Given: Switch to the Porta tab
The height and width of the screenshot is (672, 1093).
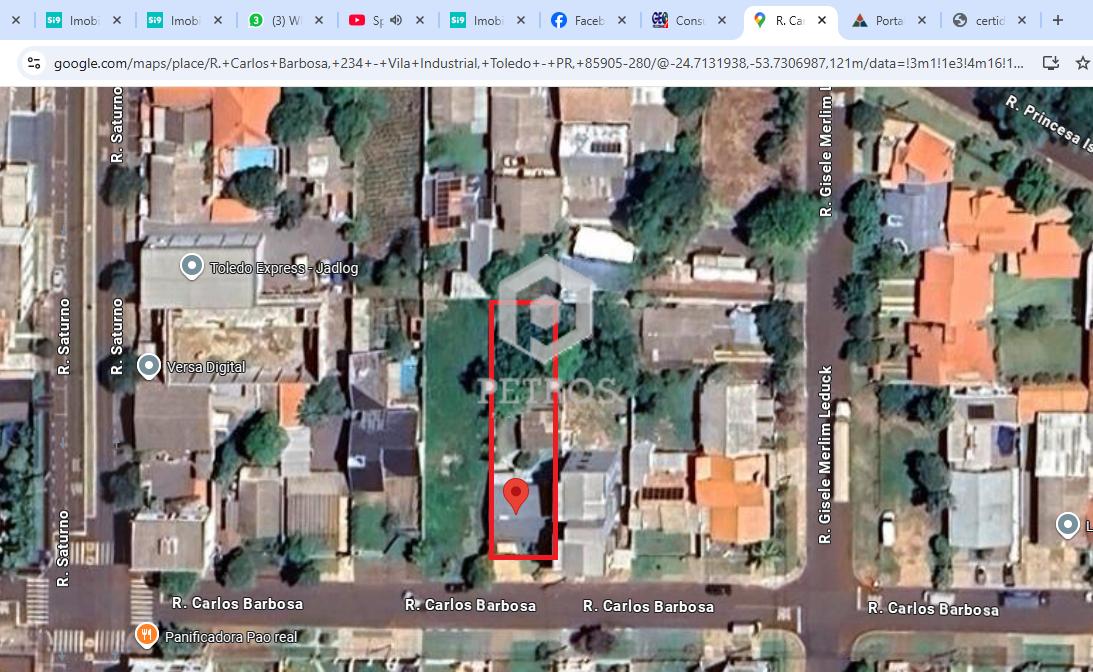Looking at the screenshot, I should pos(885,20).
